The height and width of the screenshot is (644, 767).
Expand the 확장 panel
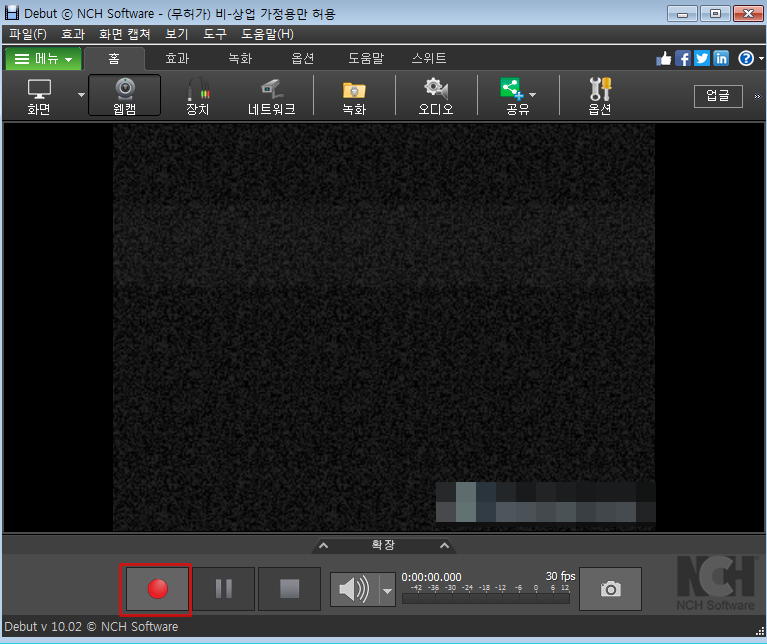pos(384,545)
